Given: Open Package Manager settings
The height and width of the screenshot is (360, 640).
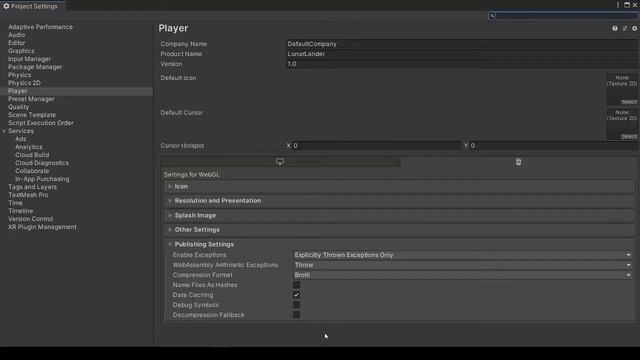Looking at the screenshot, I should click(35, 67).
